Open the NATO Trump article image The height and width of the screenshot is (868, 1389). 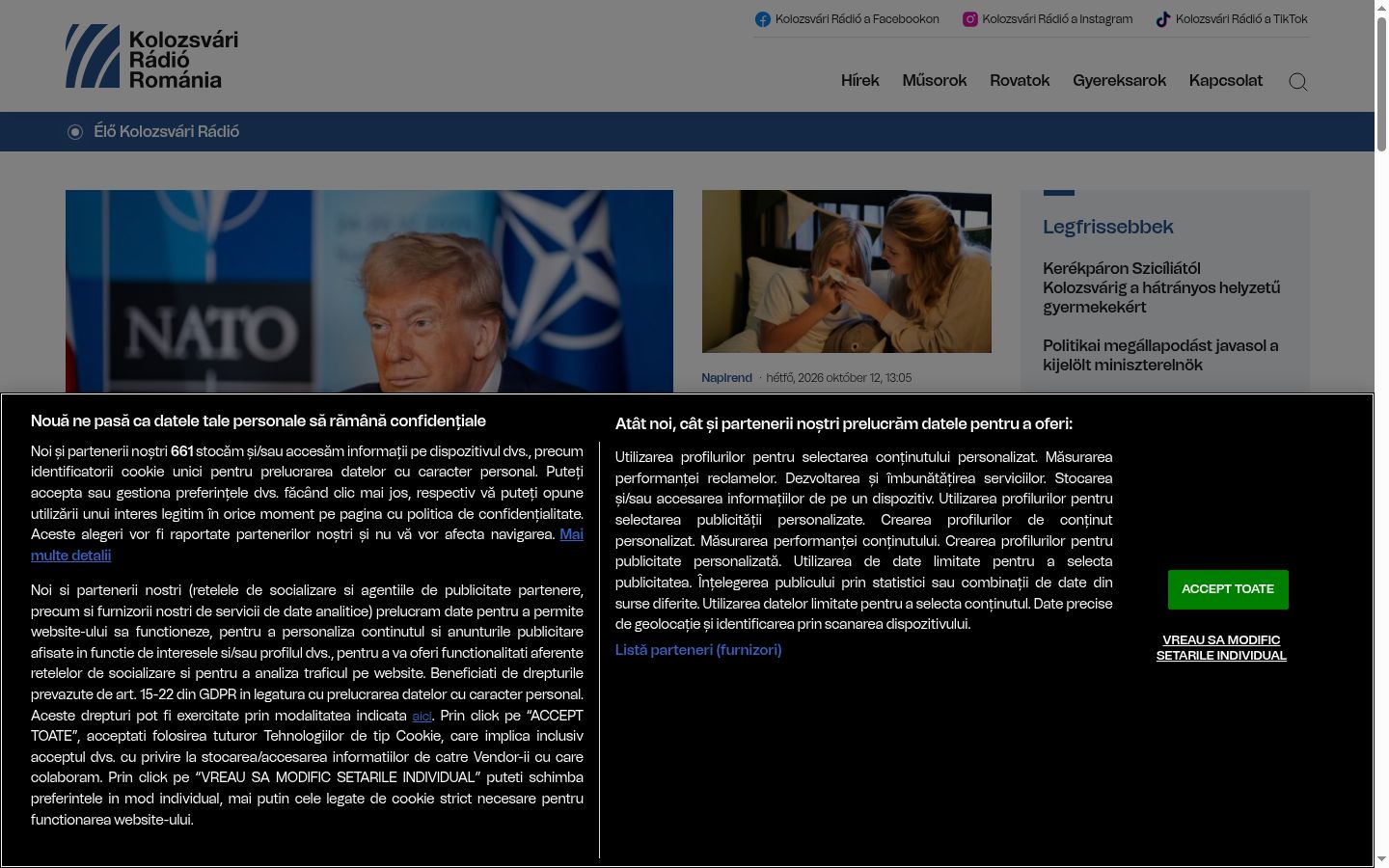[x=369, y=291]
